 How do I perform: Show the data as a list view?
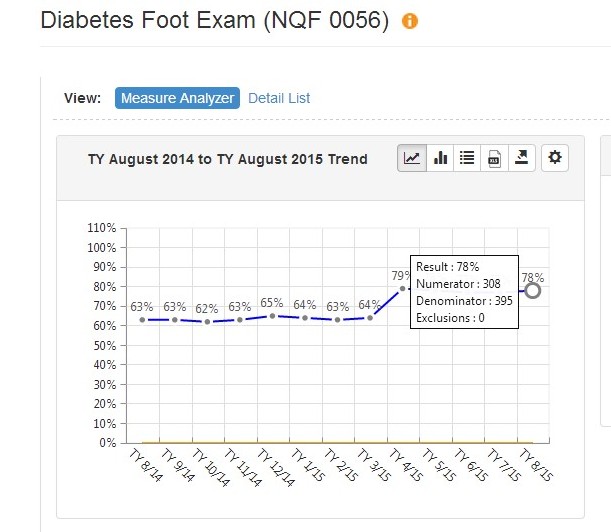pos(467,158)
